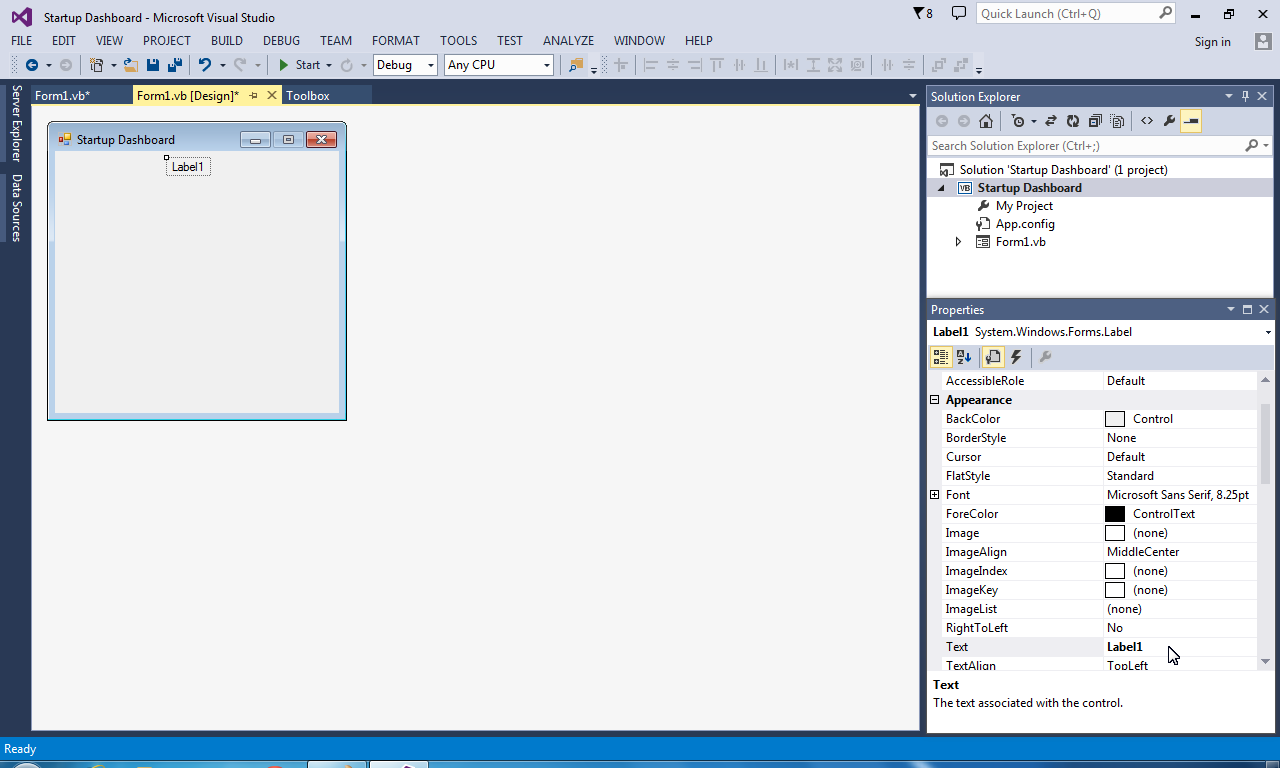
Task: Click the Start debugging play icon
Action: (x=284, y=65)
